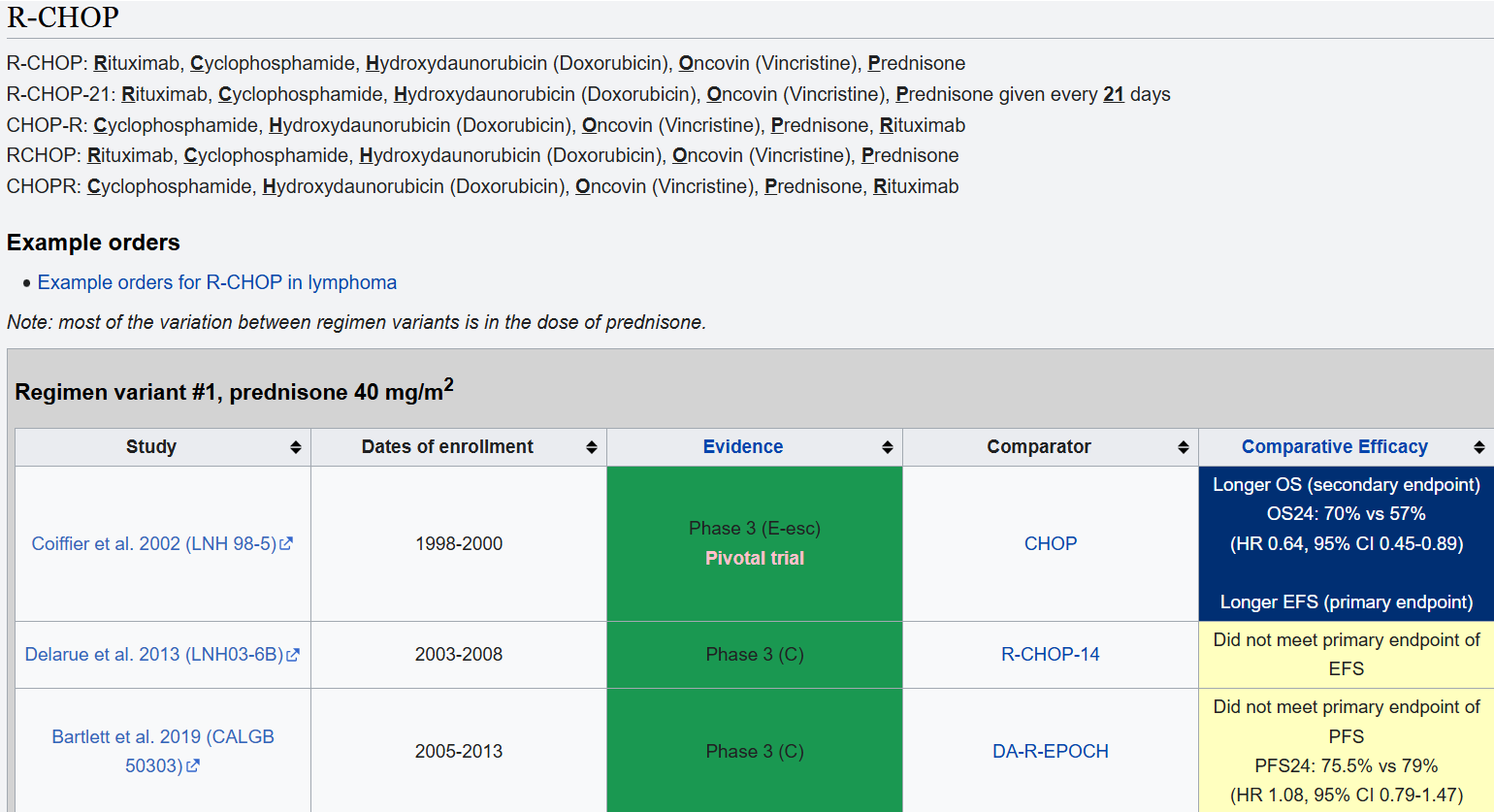Screen dimensions: 1494x812
Task: Follow the R-CHOP-14 comparator link
Action: pyautogui.click(x=1050, y=655)
